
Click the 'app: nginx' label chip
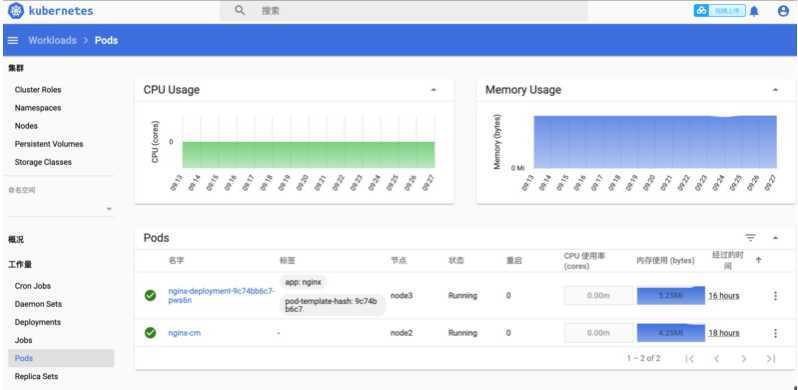303,282
